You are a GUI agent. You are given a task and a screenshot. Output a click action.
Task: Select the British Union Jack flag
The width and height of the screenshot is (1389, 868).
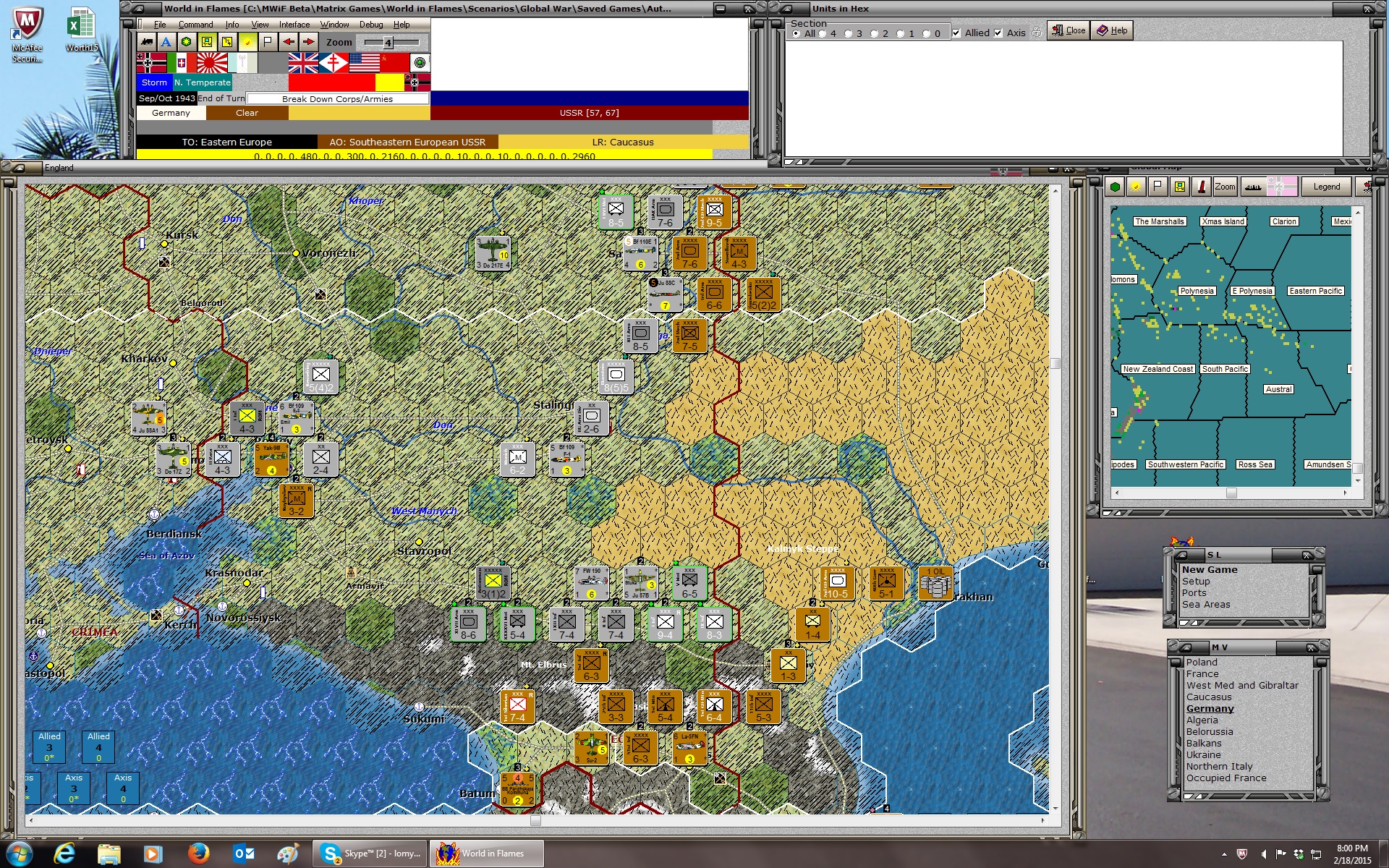[303, 63]
